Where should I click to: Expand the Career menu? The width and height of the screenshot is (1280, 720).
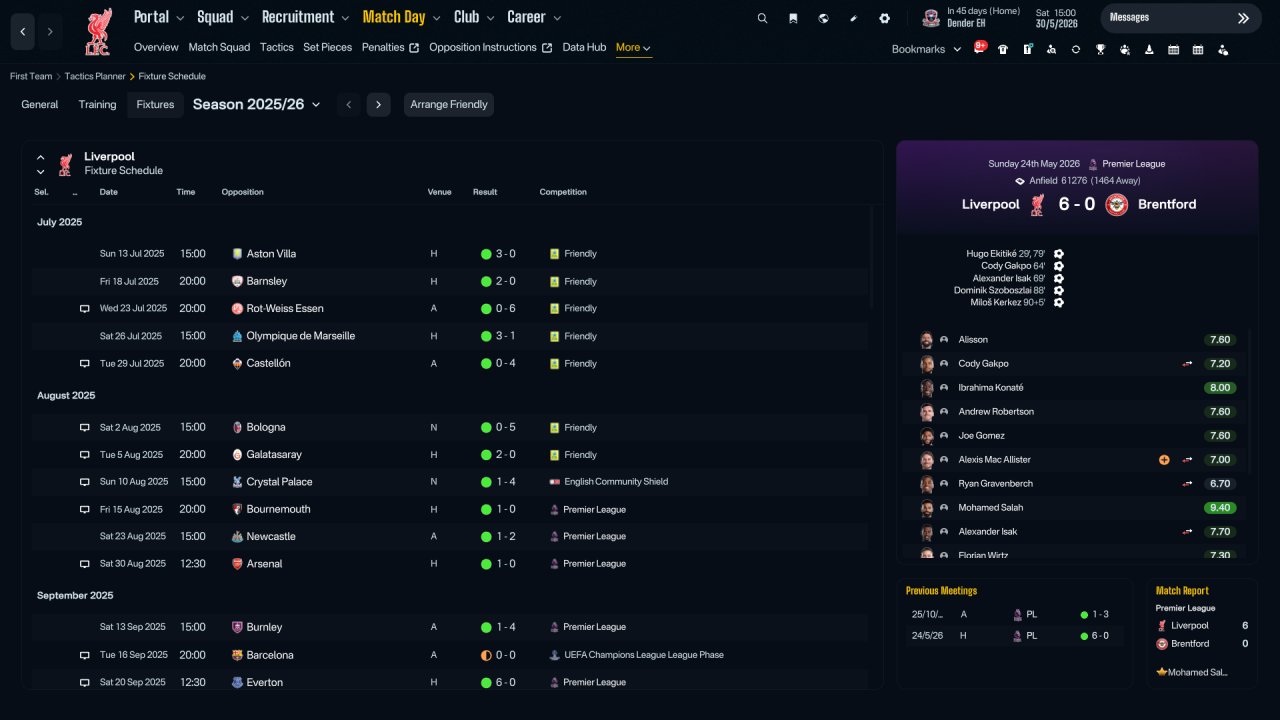(x=534, y=17)
